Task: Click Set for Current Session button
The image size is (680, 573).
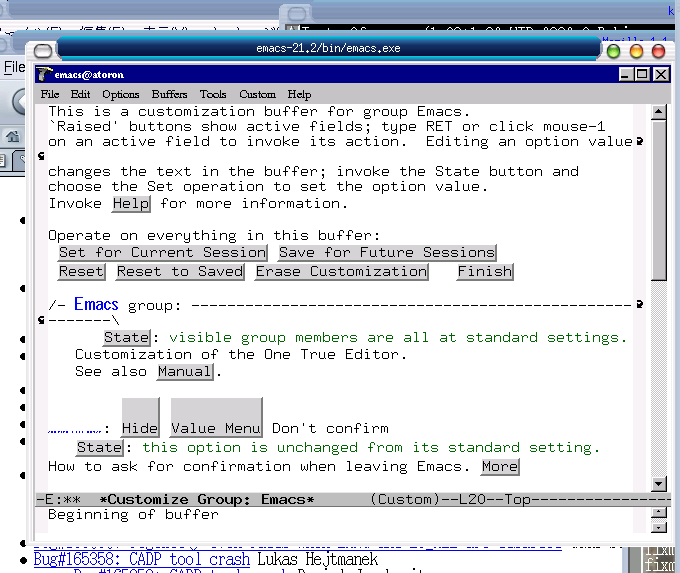Action: click(x=163, y=252)
